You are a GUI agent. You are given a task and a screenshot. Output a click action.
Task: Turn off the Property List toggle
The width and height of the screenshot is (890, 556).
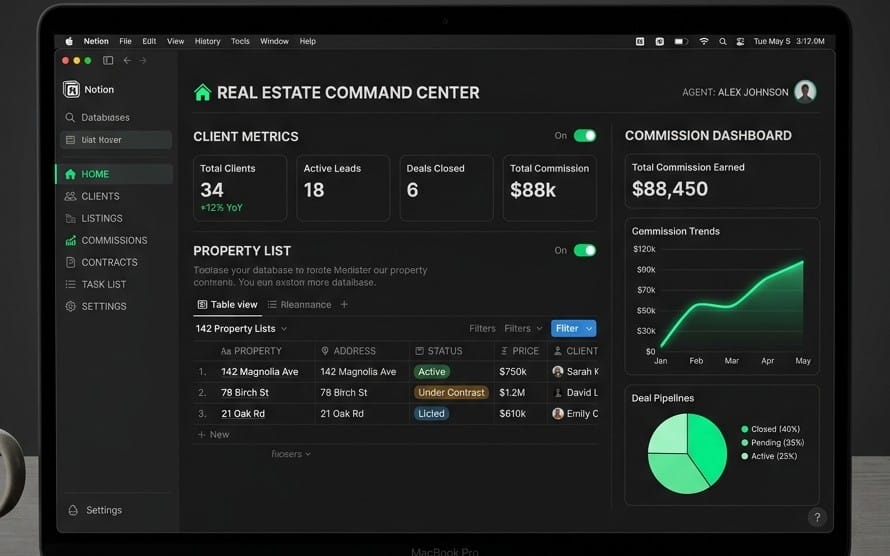(x=585, y=250)
